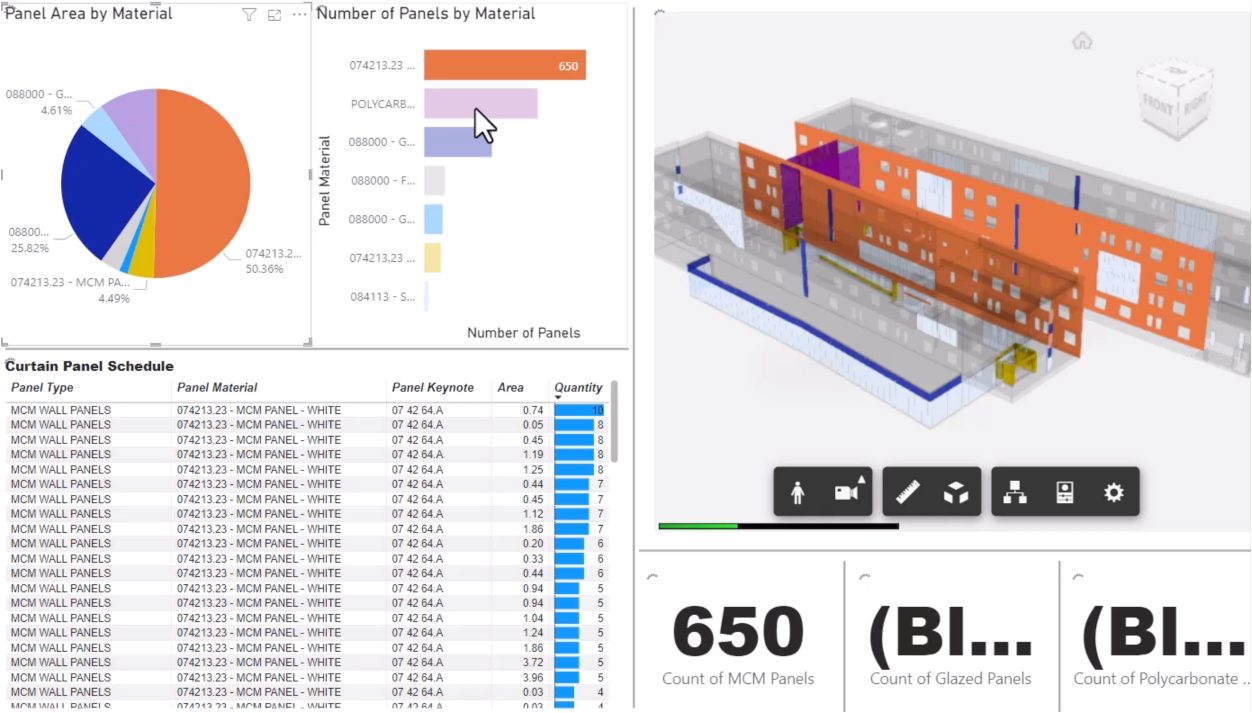1252x713 pixels.
Task: Click the view cube in 3D viewer
Action: pos(1175,98)
